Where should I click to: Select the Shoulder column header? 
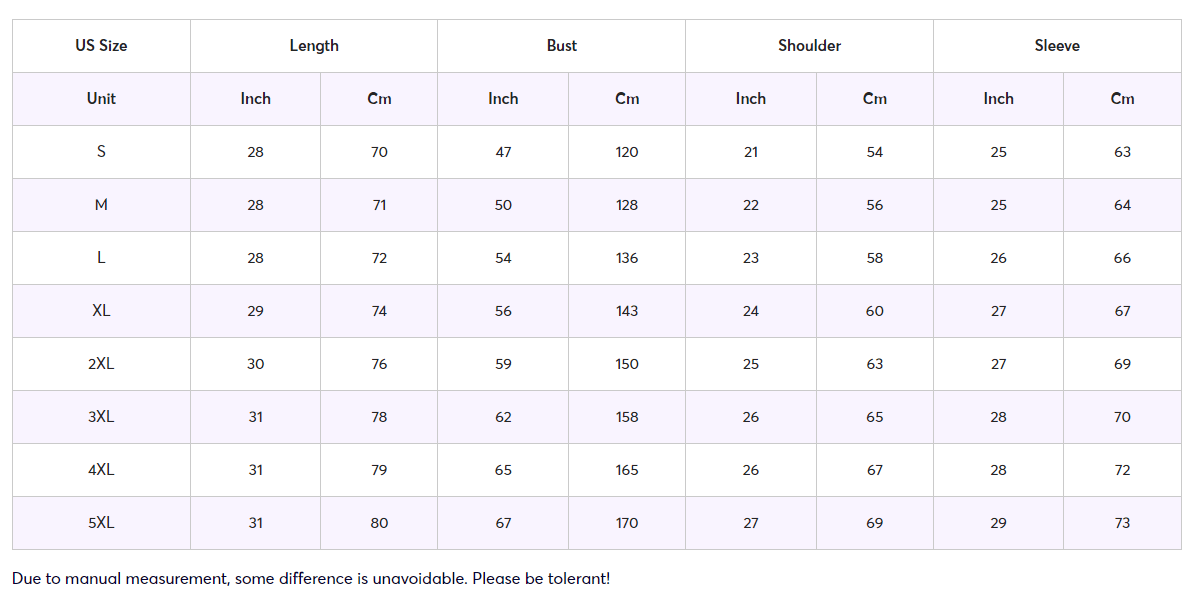[x=809, y=46]
